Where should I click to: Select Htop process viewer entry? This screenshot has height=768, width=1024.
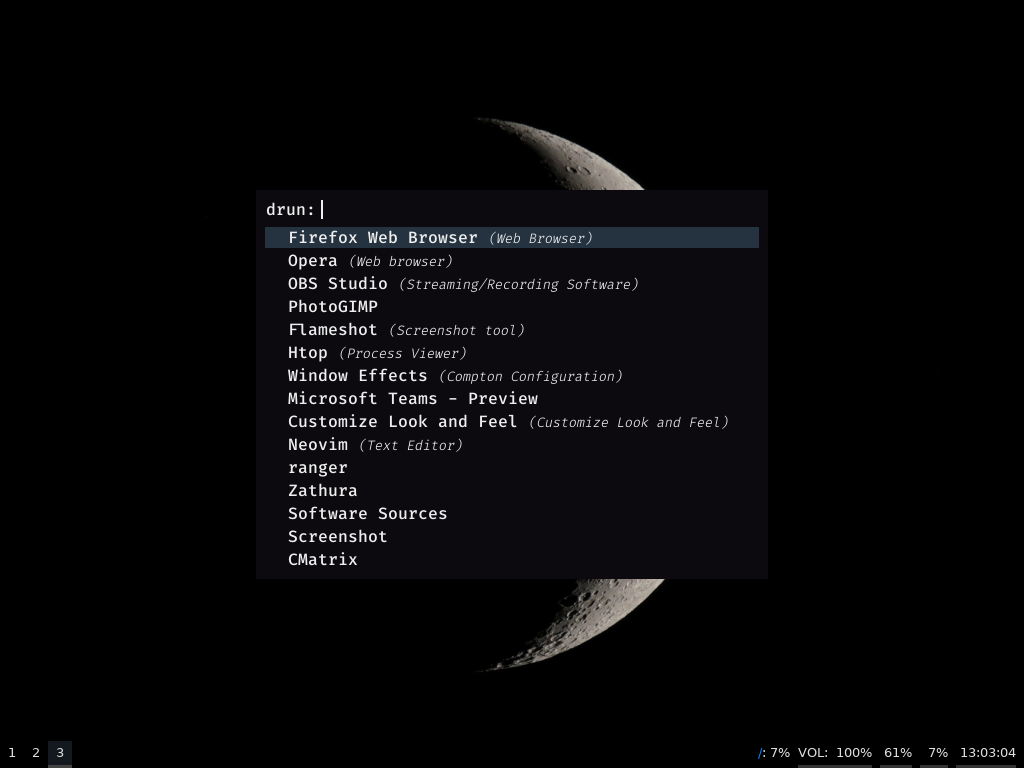511,353
